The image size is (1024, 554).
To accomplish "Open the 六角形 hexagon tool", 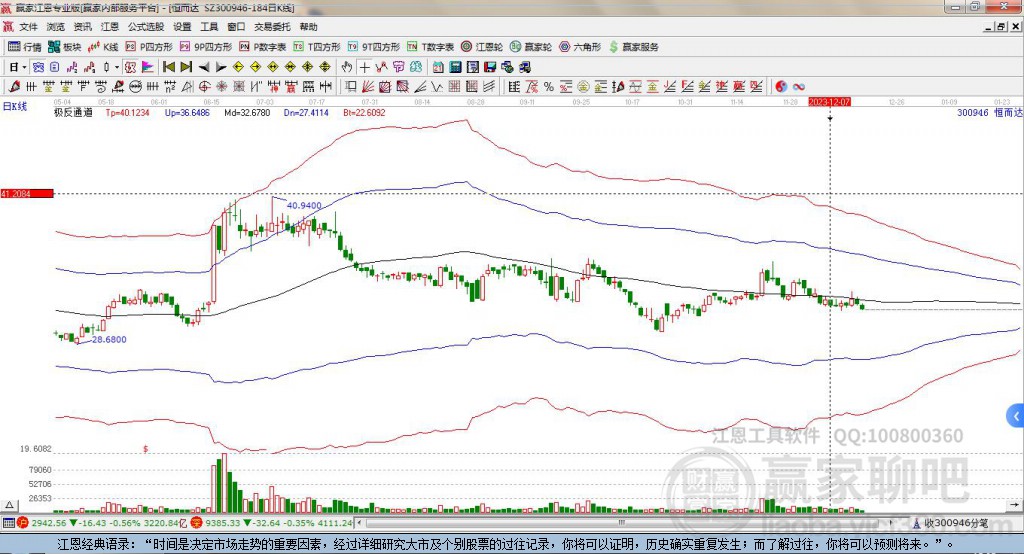I will pyautogui.click(x=580, y=47).
